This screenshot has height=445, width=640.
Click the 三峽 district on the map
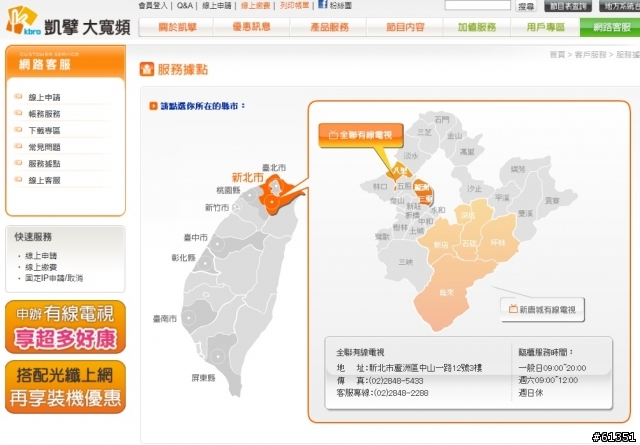[405, 262]
